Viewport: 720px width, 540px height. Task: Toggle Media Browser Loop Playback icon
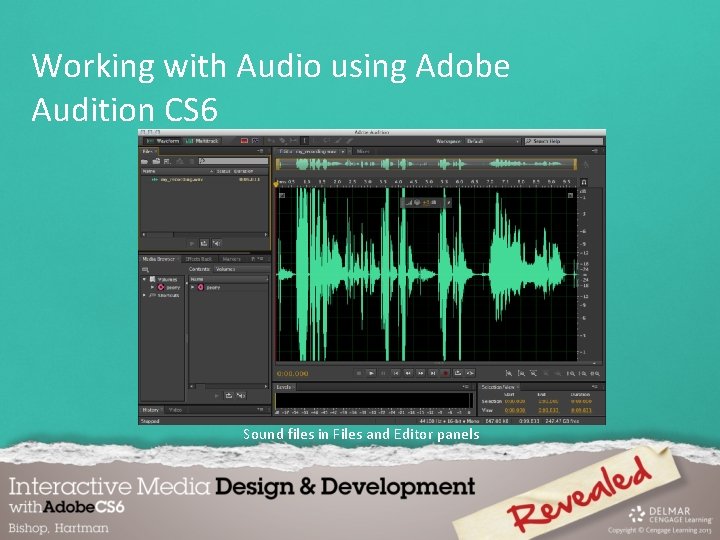pos(229,395)
